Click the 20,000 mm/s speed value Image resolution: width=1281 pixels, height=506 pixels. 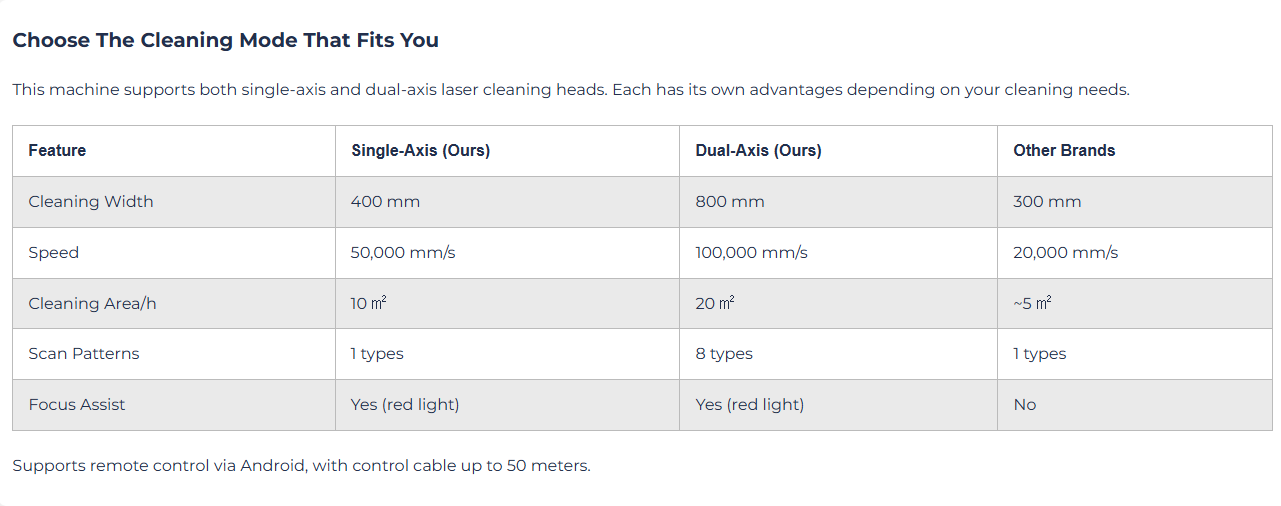point(1066,253)
